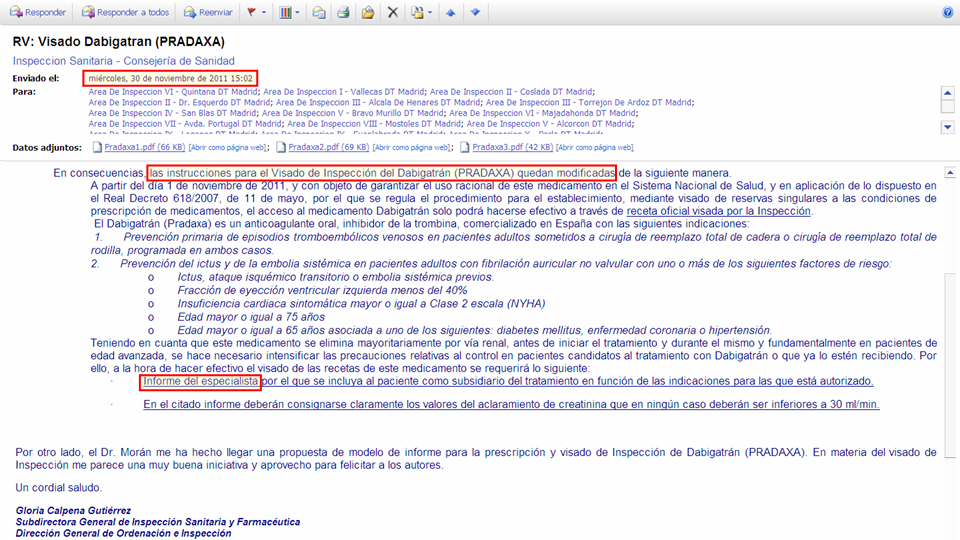Click signature name 'Gloria Calpena Gutiérrez'
This screenshot has height=540, width=960.
pyautogui.click(x=73, y=511)
